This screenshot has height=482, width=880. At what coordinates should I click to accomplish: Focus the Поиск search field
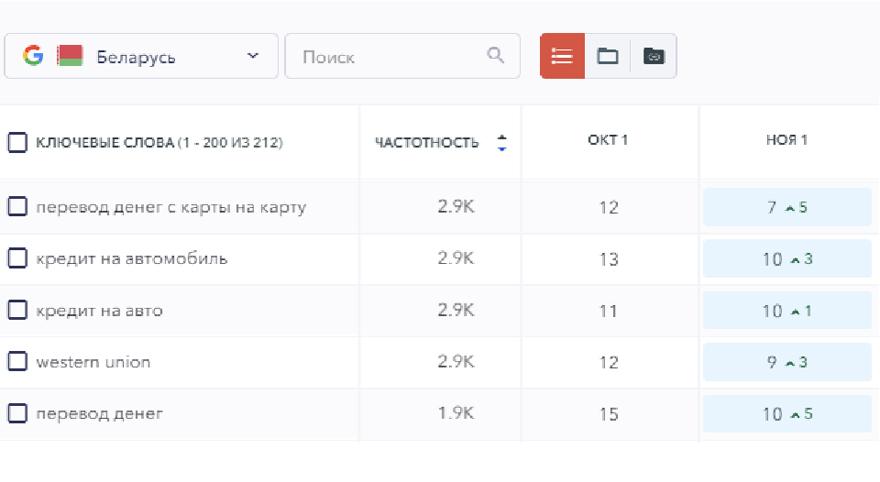390,57
